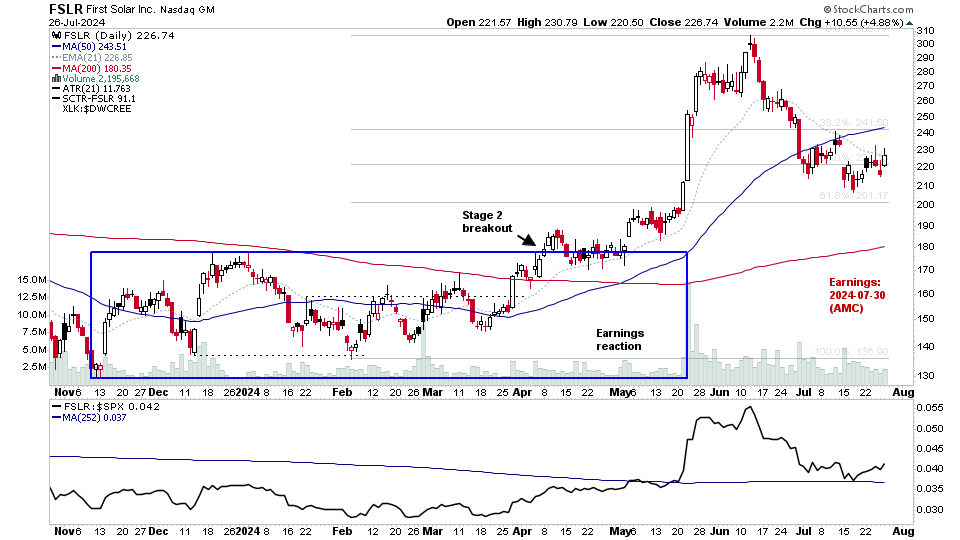The width and height of the screenshot is (960, 540).
Task: Click 'Jul' on the lower panel date axis
Action: 804,531
